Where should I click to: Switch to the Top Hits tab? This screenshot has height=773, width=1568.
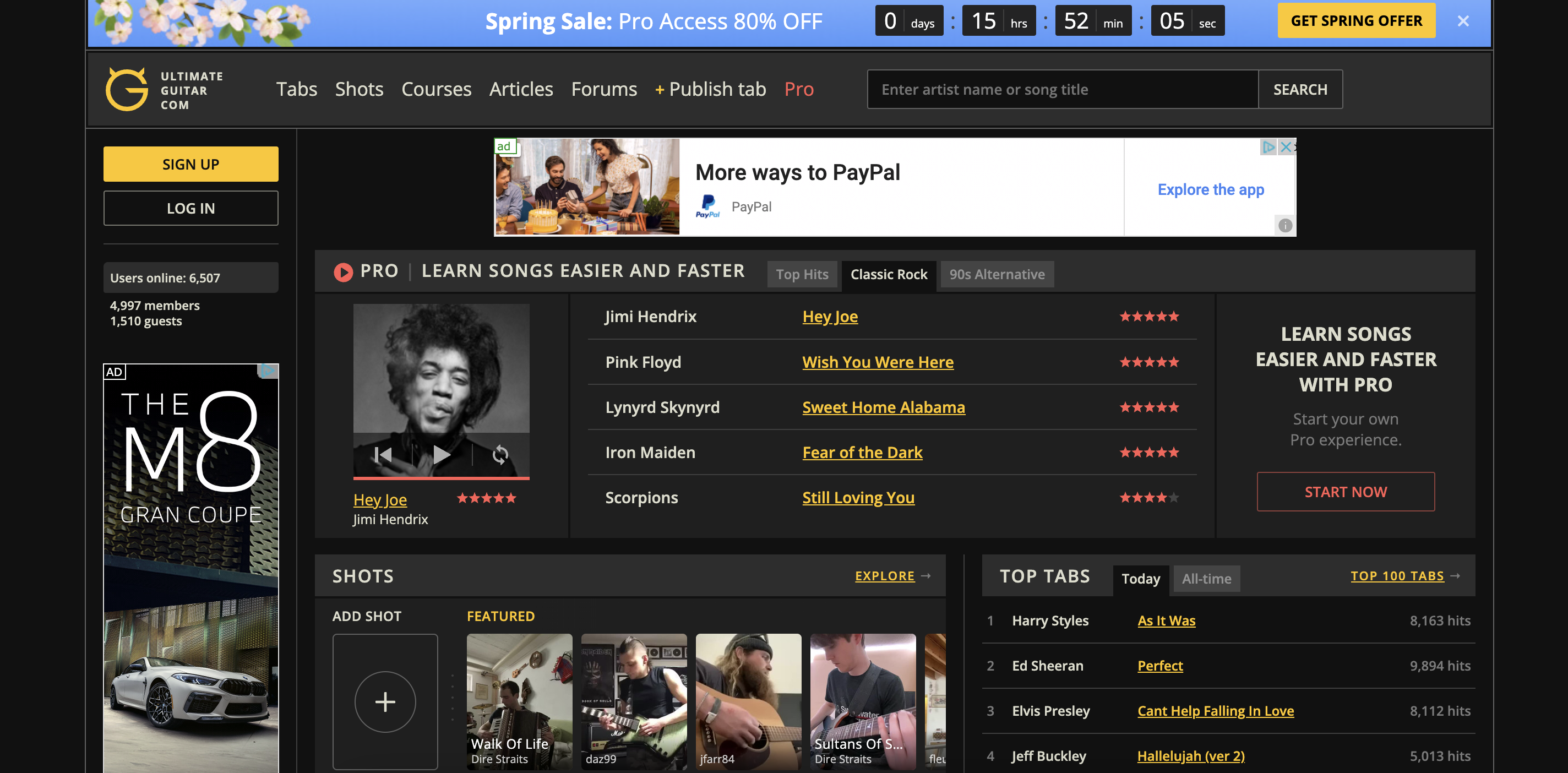click(802, 275)
